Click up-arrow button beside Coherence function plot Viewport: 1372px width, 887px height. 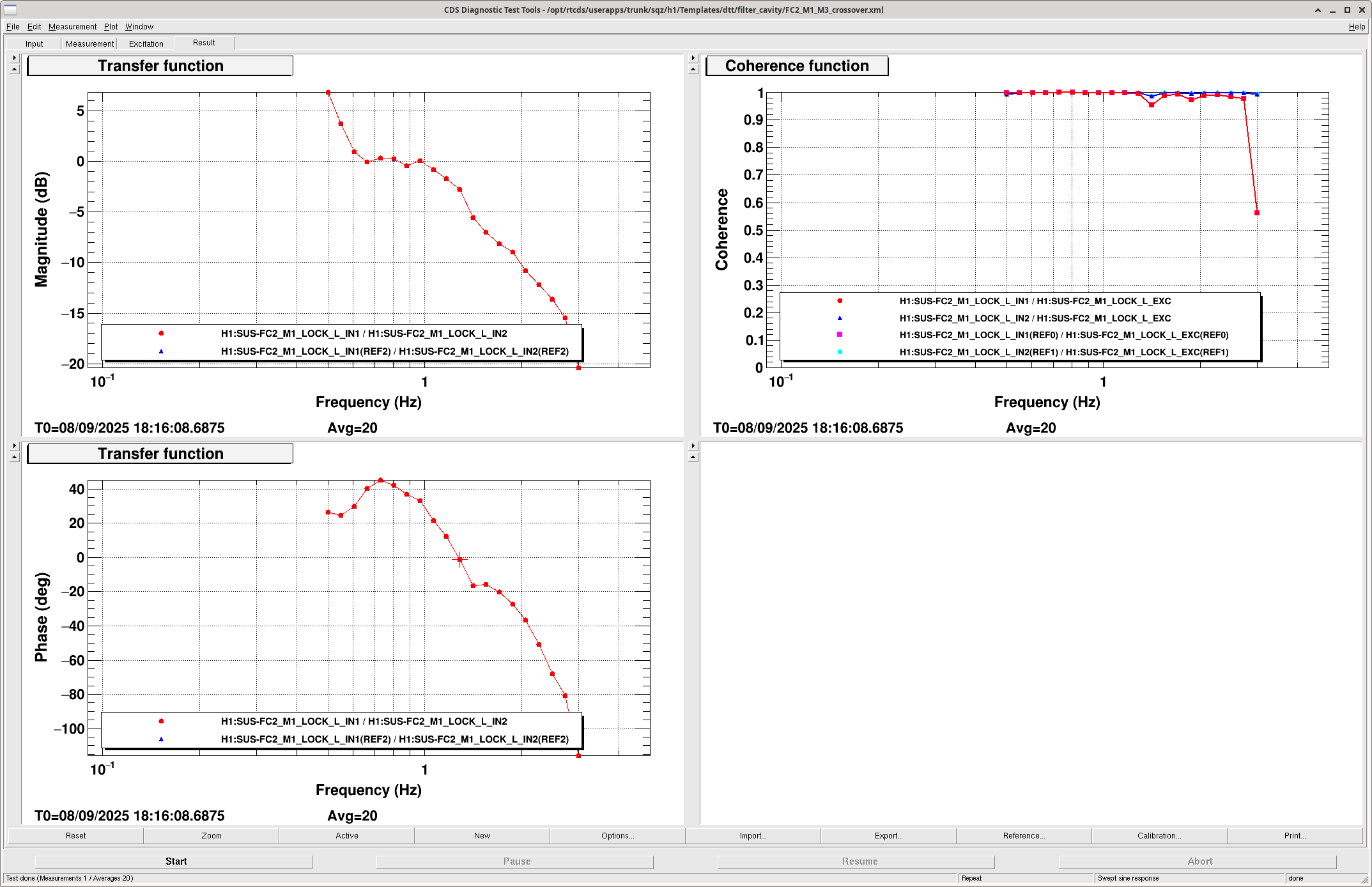(693, 69)
